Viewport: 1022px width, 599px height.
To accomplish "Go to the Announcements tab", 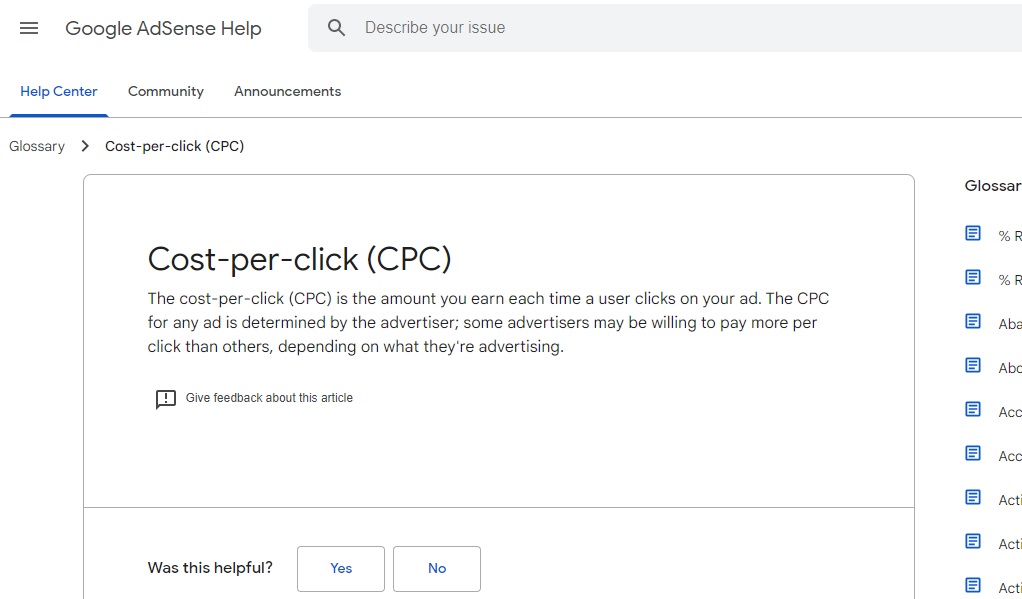I will (x=287, y=91).
